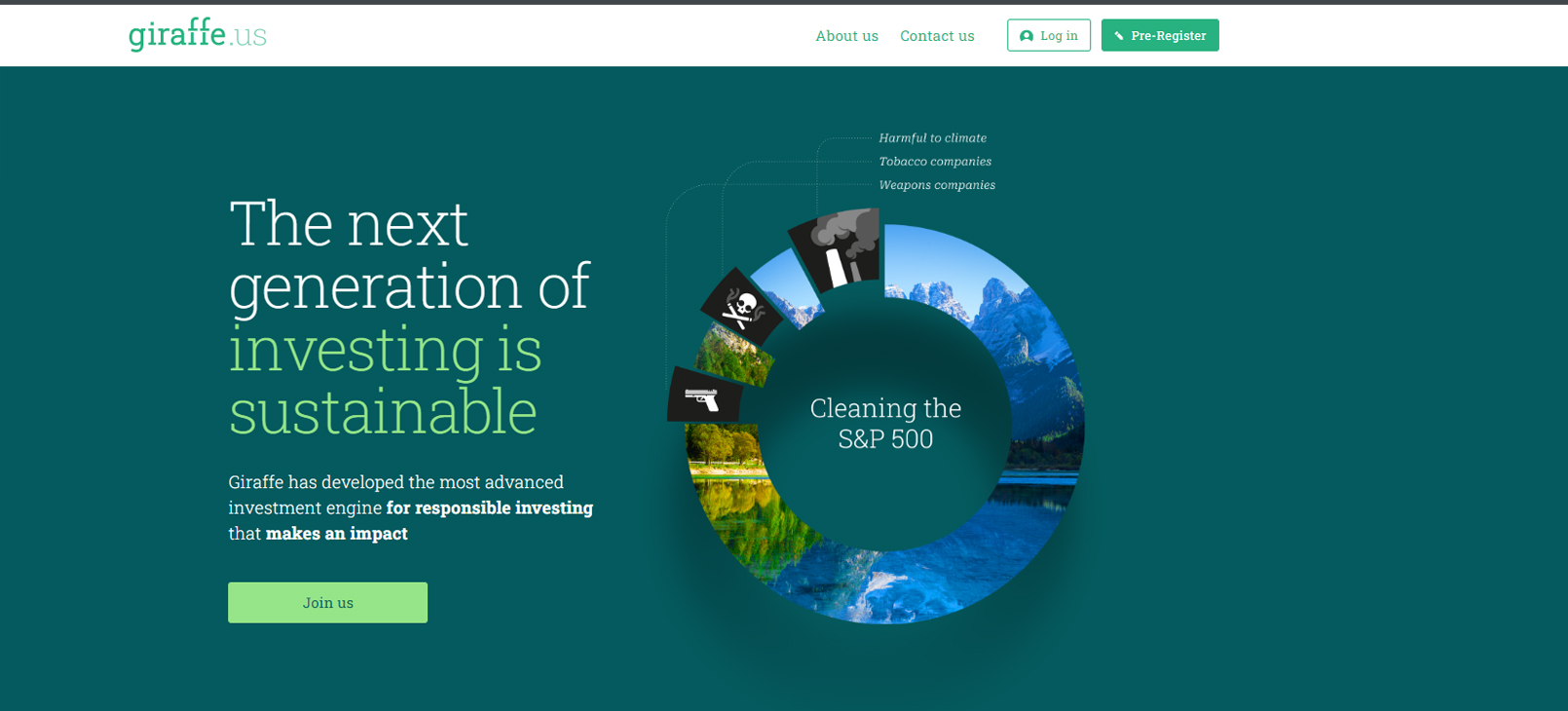
Task: Click the mountain segment between skull and smokestack
Action: coord(791,292)
